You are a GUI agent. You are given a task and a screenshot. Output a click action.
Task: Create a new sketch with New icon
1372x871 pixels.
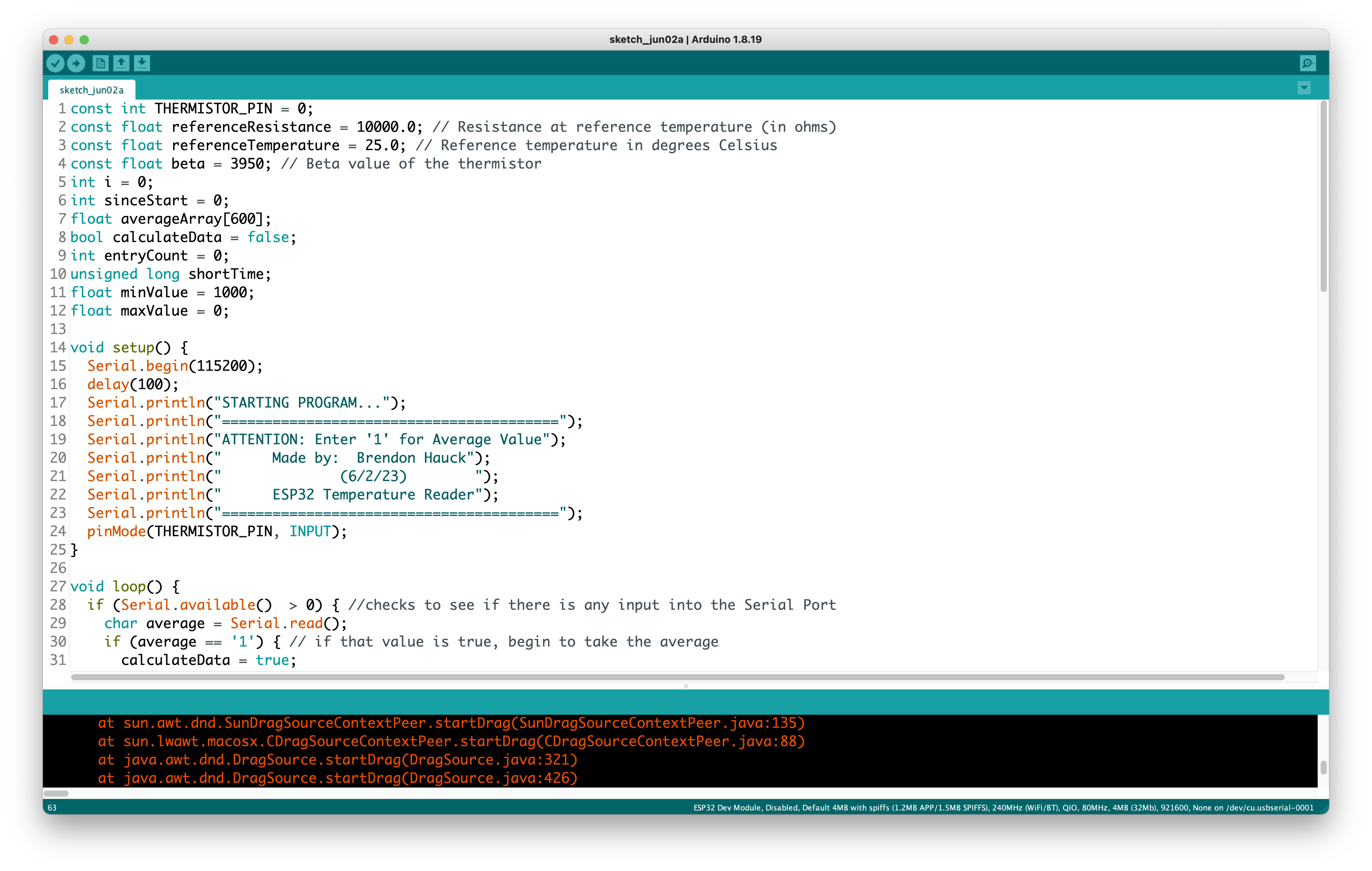[100, 63]
